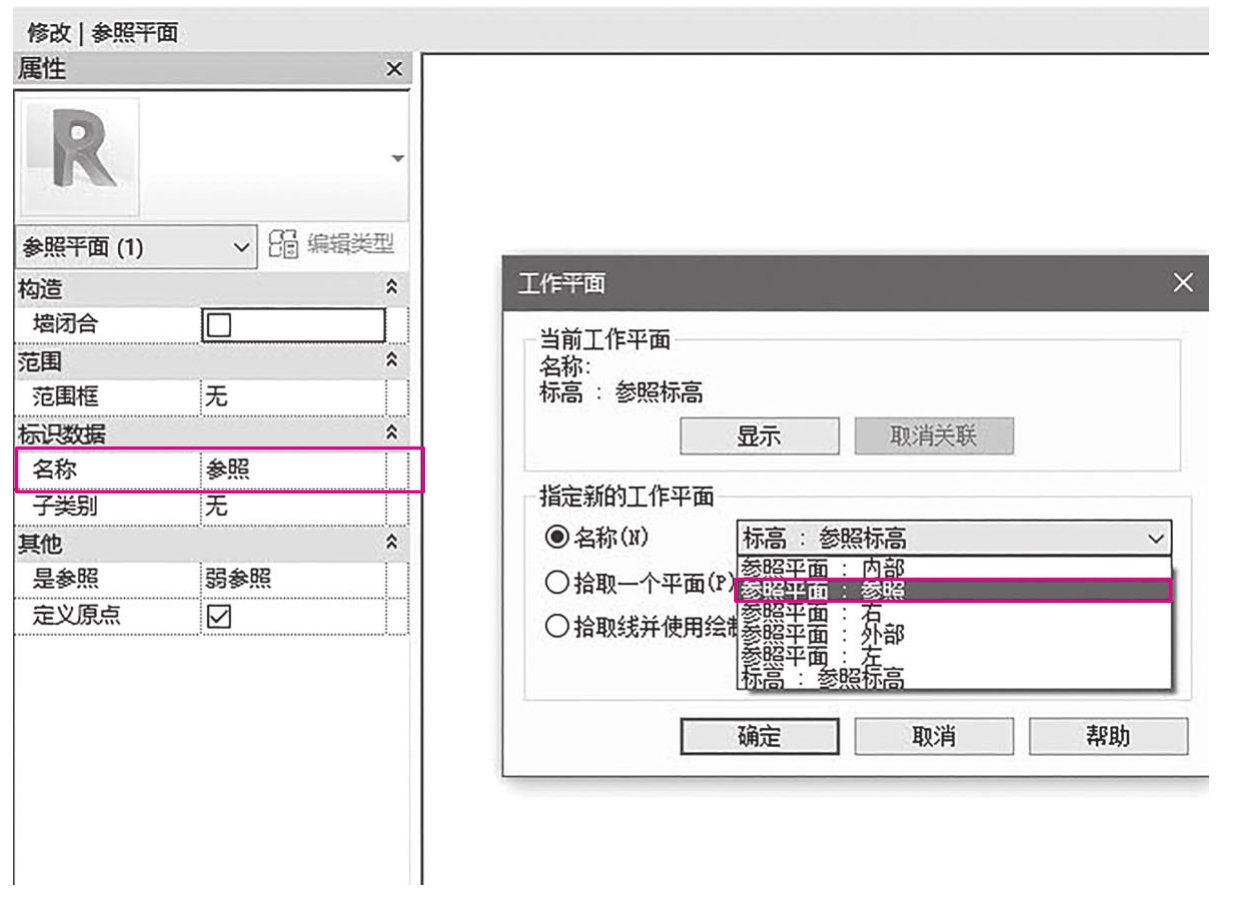Open the type selector dropdown arrow
This screenshot has width=1233, height=897.
(398, 159)
